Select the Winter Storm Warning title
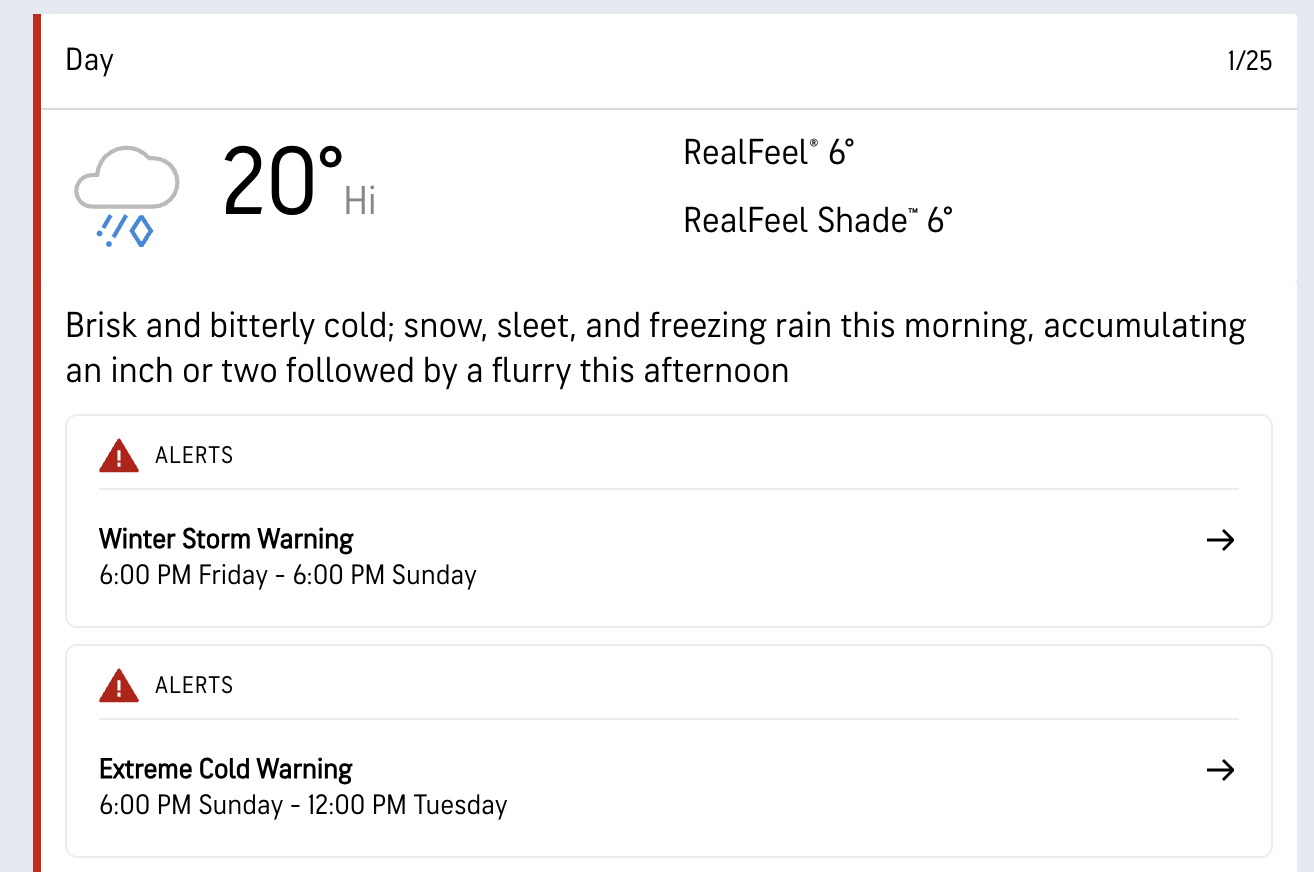The image size is (1314, 872). point(226,540)
